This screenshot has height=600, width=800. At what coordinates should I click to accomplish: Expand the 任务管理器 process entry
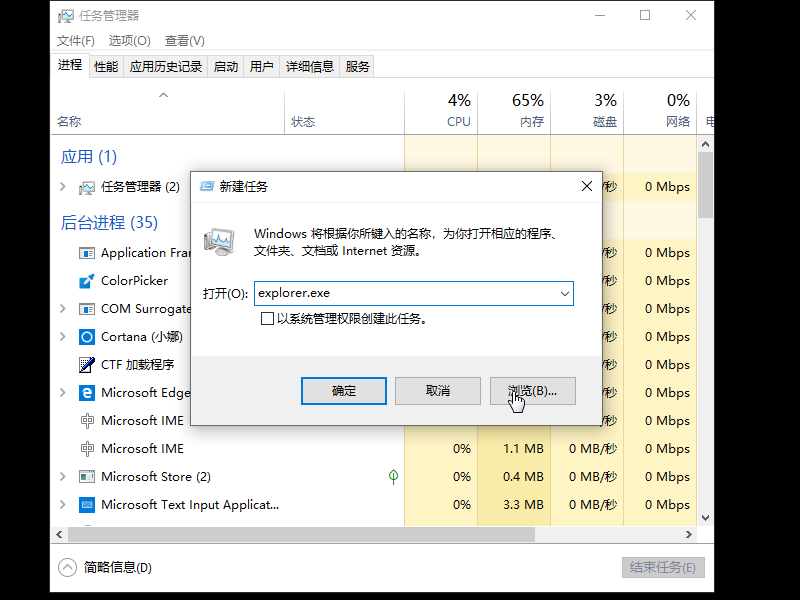click(64, 187)
